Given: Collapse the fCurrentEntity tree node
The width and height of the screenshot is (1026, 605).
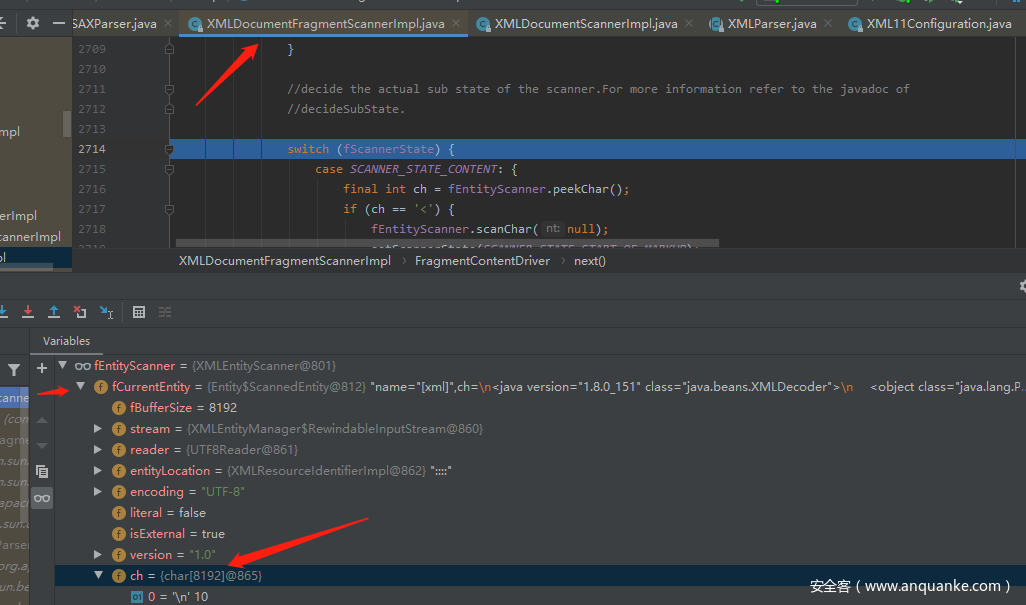Looking at the screenshot, I should click(81, 387).
